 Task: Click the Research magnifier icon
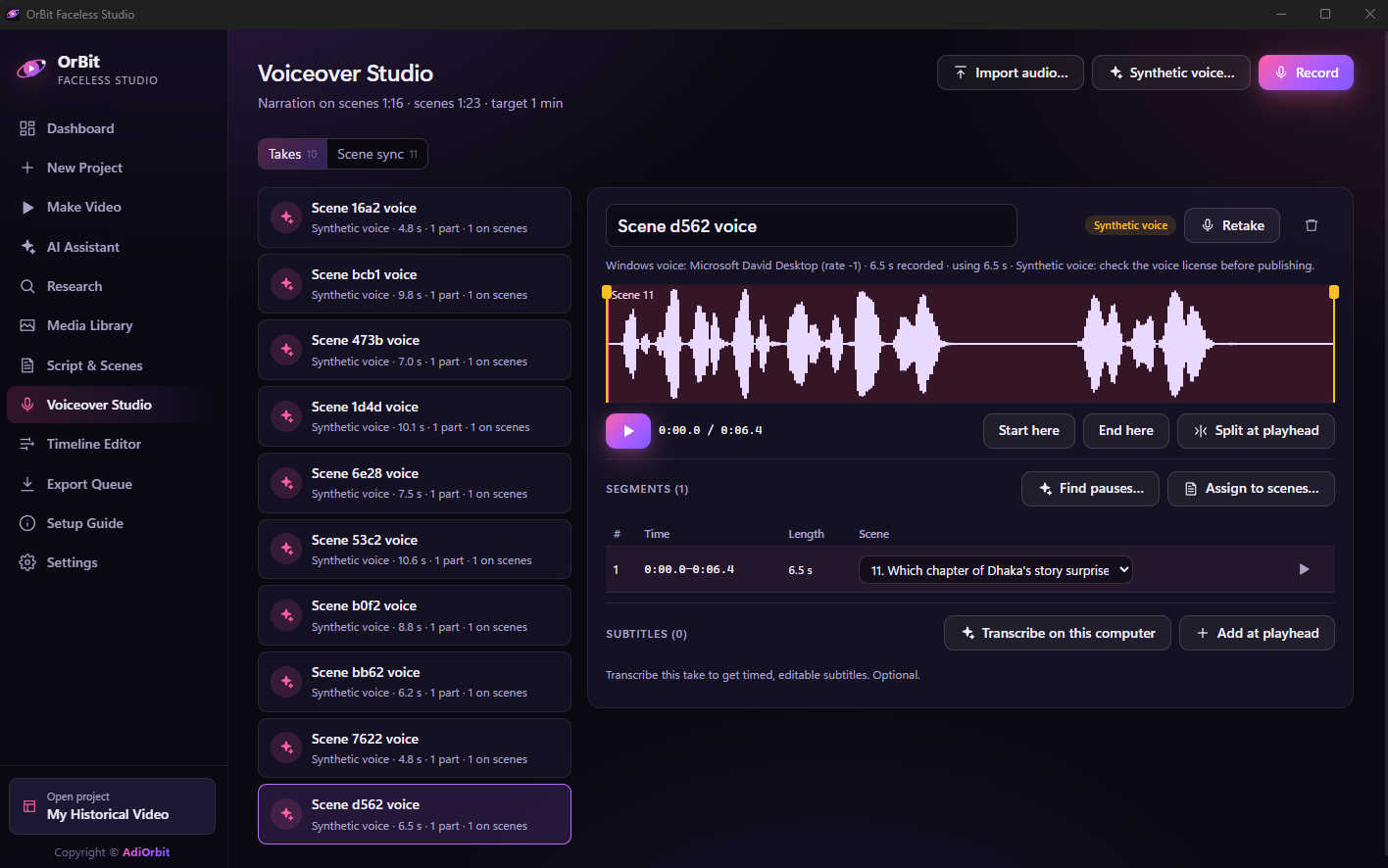(x=27, y=286)
